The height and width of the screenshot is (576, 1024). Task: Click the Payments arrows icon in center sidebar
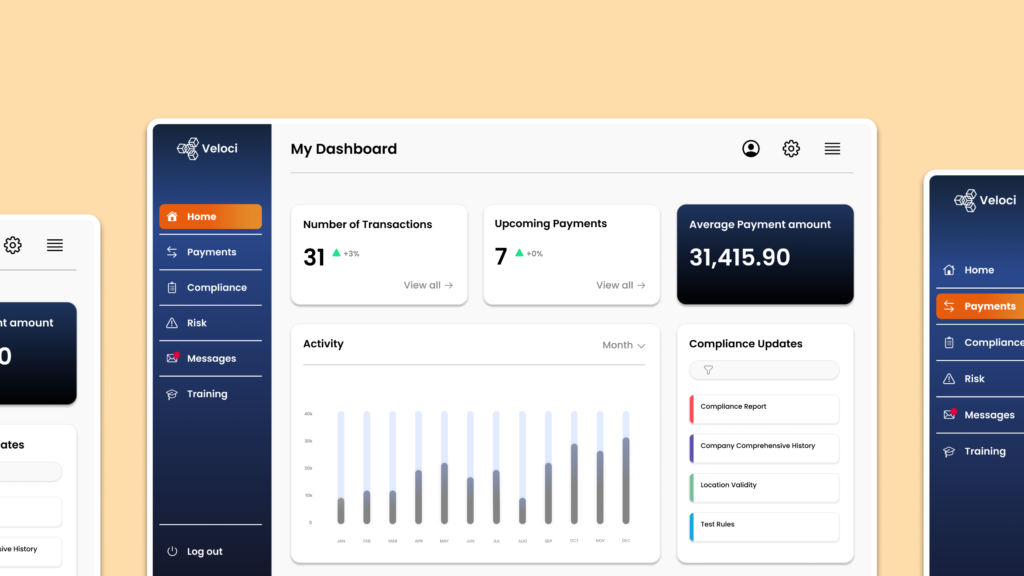coord(172,252)
